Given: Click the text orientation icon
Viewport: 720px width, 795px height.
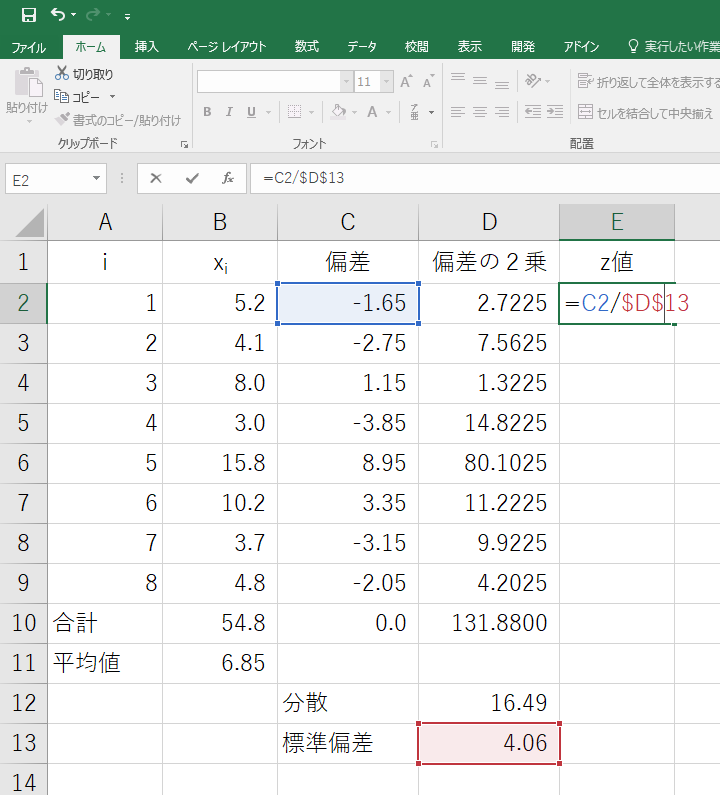Looking at the screenshot, I should pyautogui.click(x=533, y=80).
